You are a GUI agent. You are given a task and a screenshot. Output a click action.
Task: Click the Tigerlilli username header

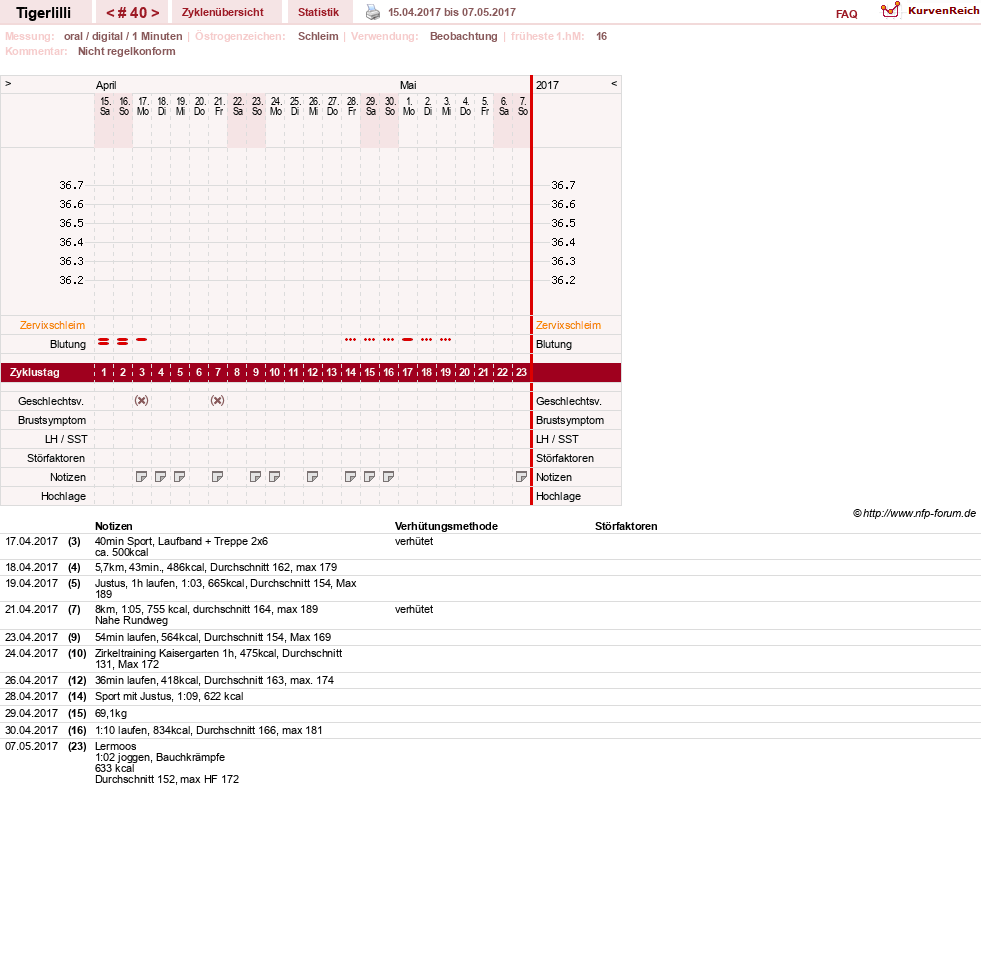point(44,13)
